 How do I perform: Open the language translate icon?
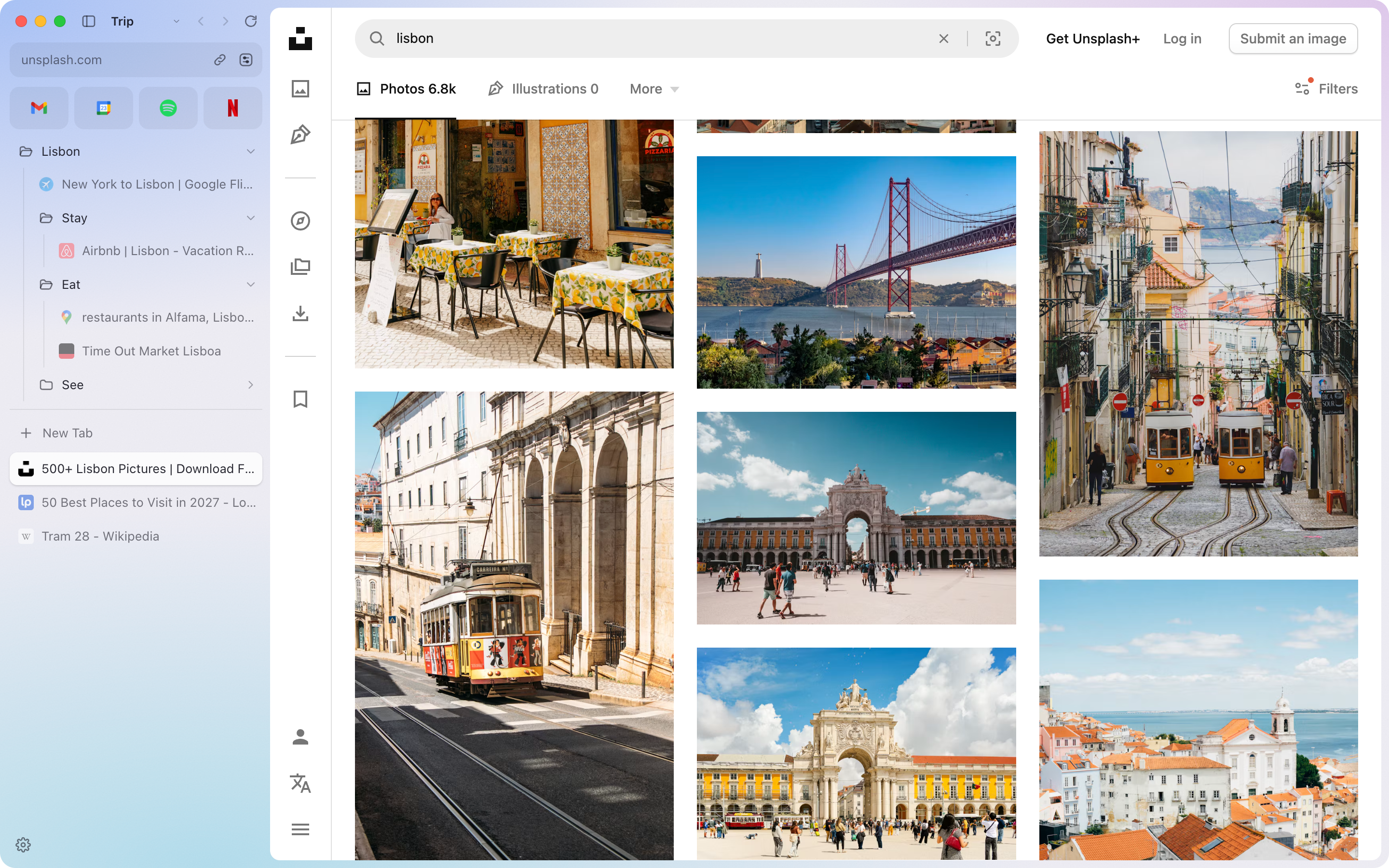pos(300,783)
